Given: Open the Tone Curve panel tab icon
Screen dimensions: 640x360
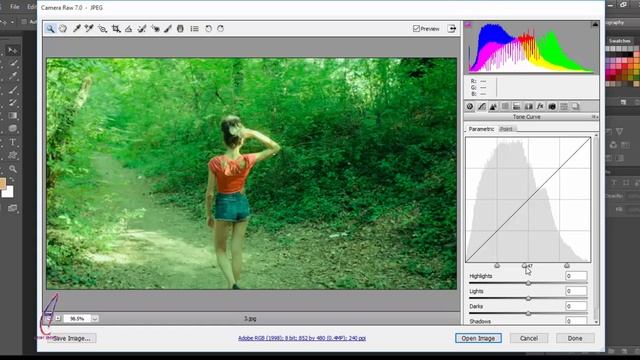Looking at the screenshot, I should click(482, 107).
